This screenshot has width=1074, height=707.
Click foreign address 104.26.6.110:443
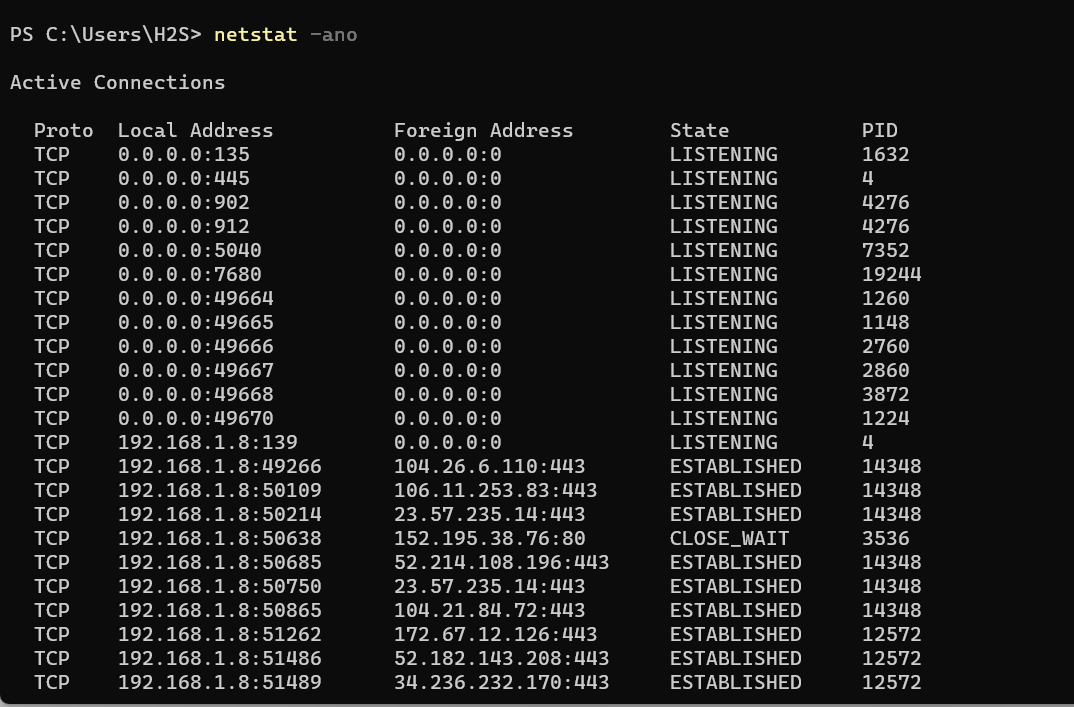(489, 466)
